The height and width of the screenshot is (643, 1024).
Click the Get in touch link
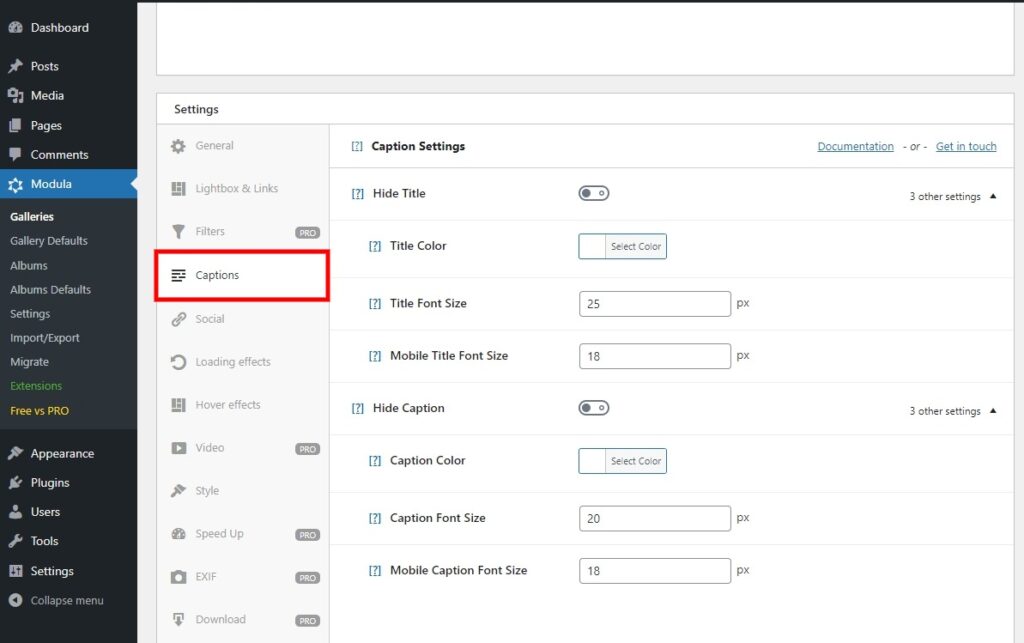966,146
